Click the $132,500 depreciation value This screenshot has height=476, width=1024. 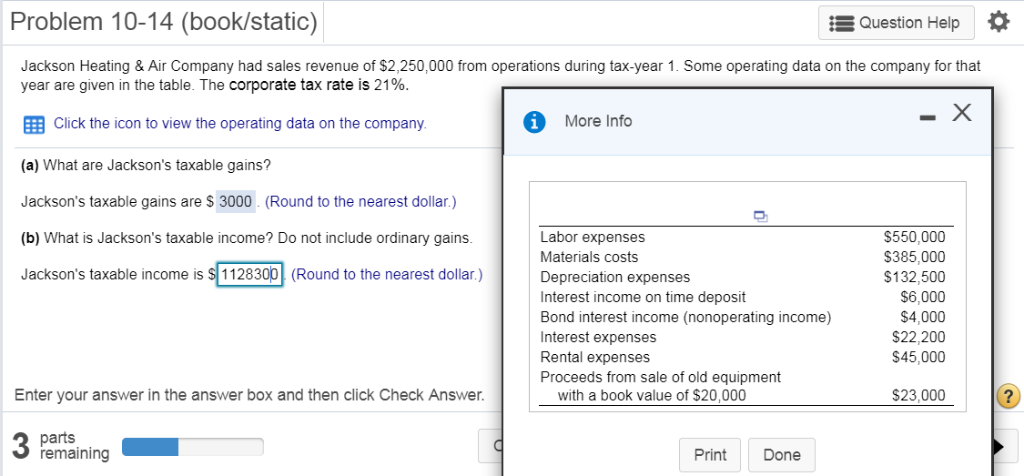tap(914, 278)
